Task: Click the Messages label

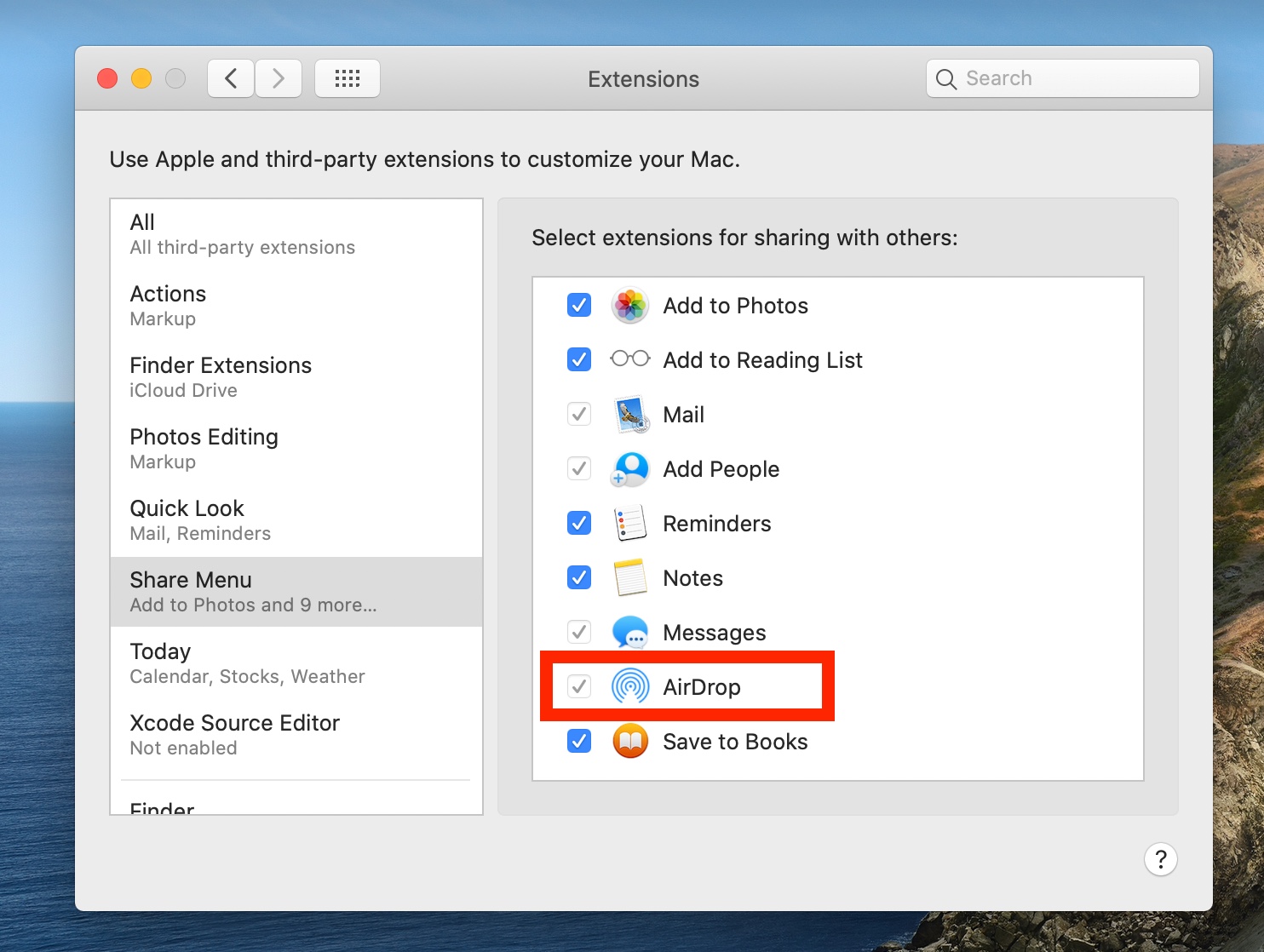Action: pyautogui.click(x=715, y=633)
